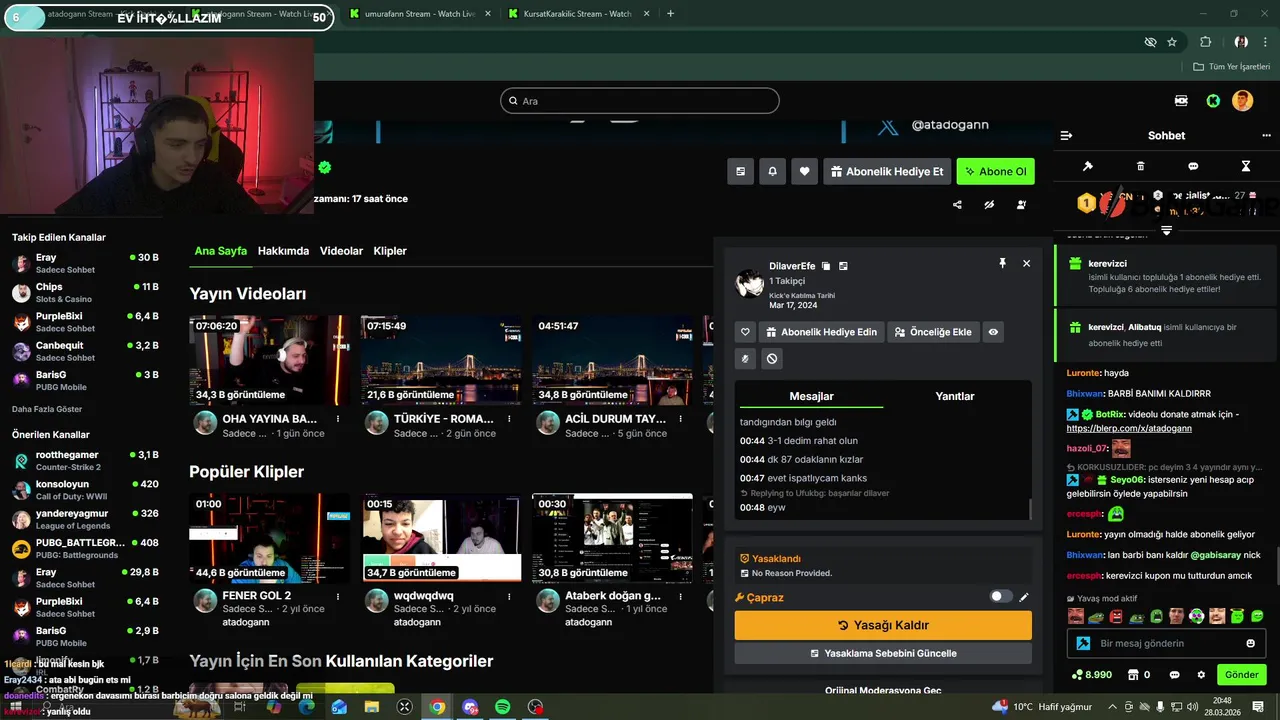Expand Daha Fazla Göster in followed channels
Screen dimensions: 1280x720
(47, 409)
